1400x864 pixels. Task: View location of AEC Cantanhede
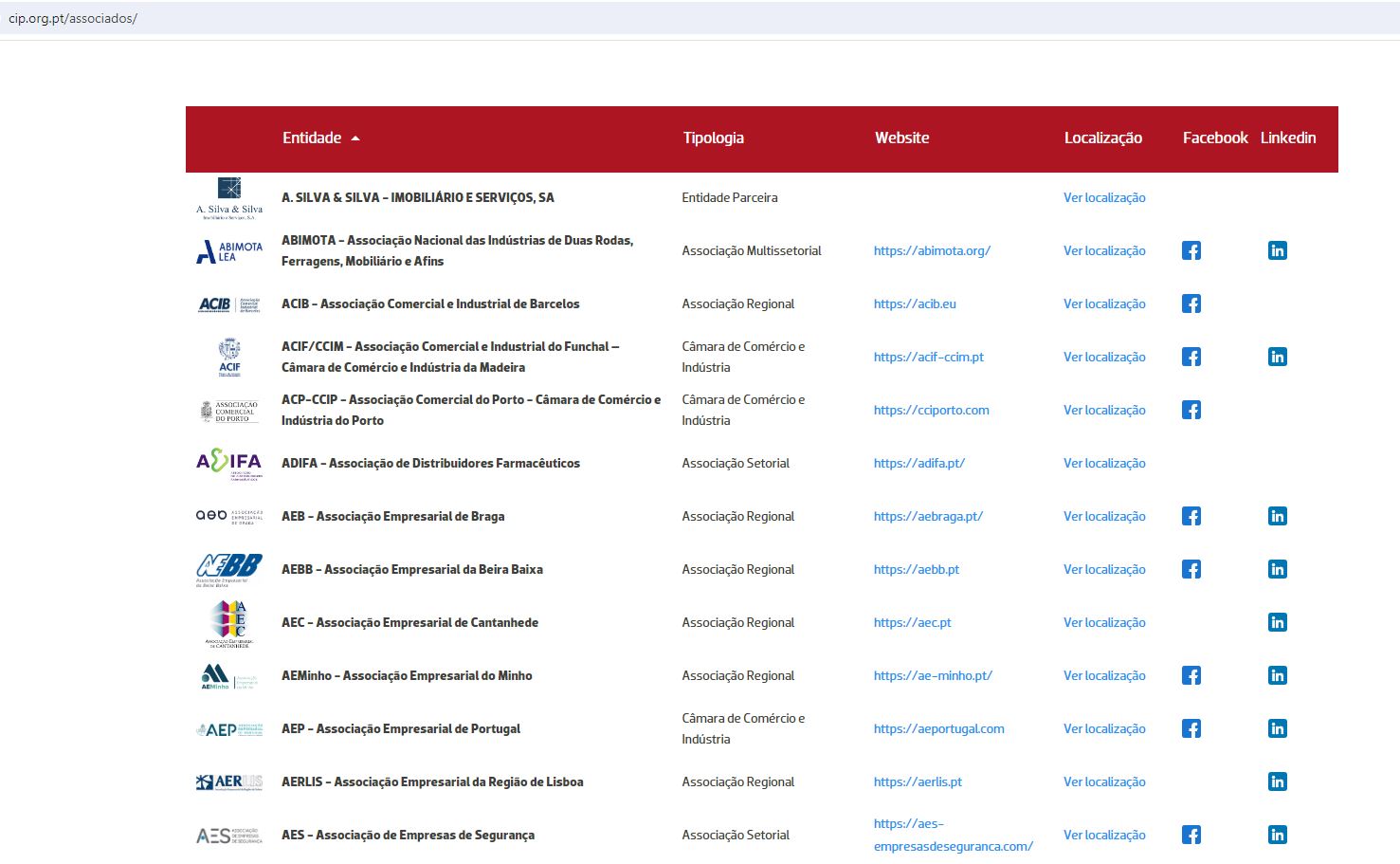(x=1104, y=622)
